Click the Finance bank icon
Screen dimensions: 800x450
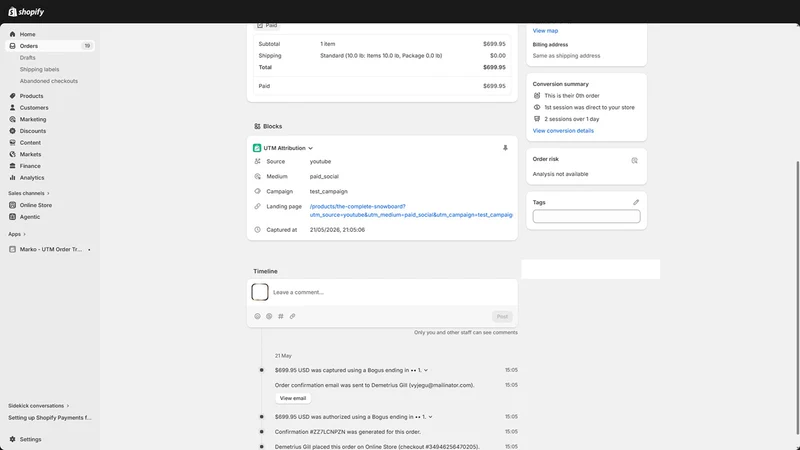click(12, 166)
